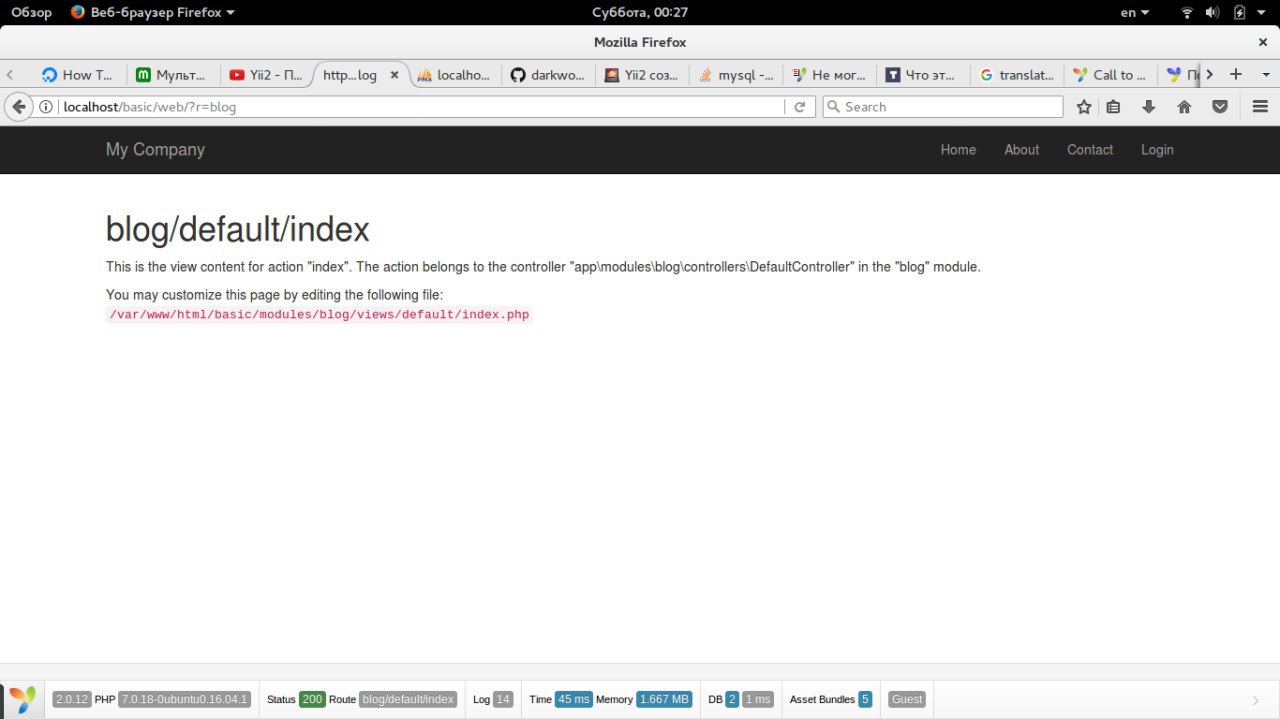Open the Route blog/default/index badge

pyautogui.click(x=408, y=699)
